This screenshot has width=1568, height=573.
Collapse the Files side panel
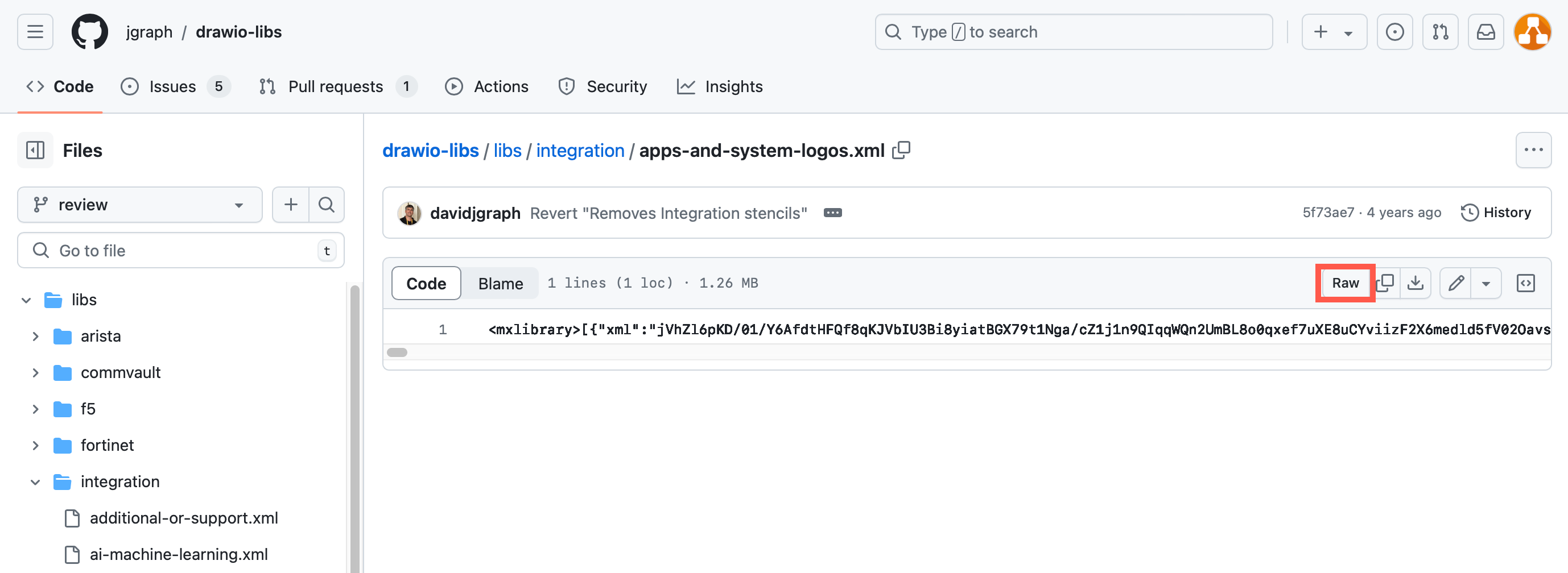click(x=35, y=150)
